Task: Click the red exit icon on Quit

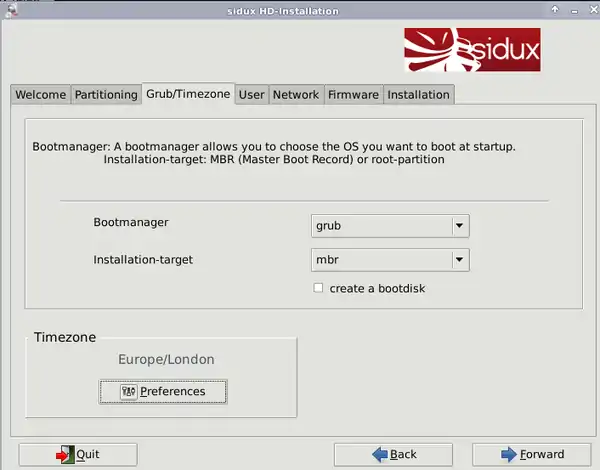Action: 65,454
